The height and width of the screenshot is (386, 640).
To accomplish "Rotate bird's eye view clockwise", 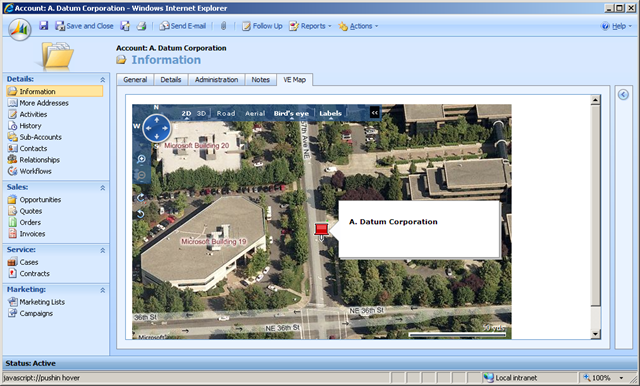I will pos(140,198).
